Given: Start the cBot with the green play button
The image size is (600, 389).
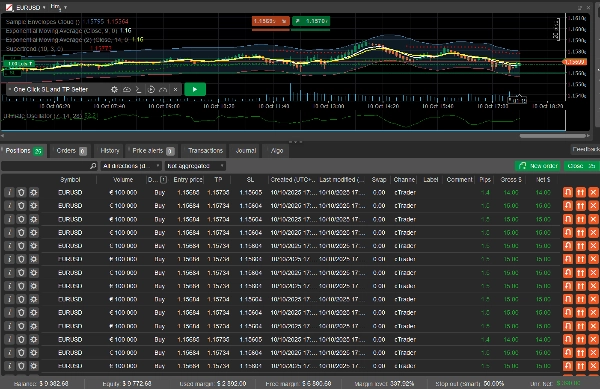Looking at the screenshot, I should click(x=195, y=90).
